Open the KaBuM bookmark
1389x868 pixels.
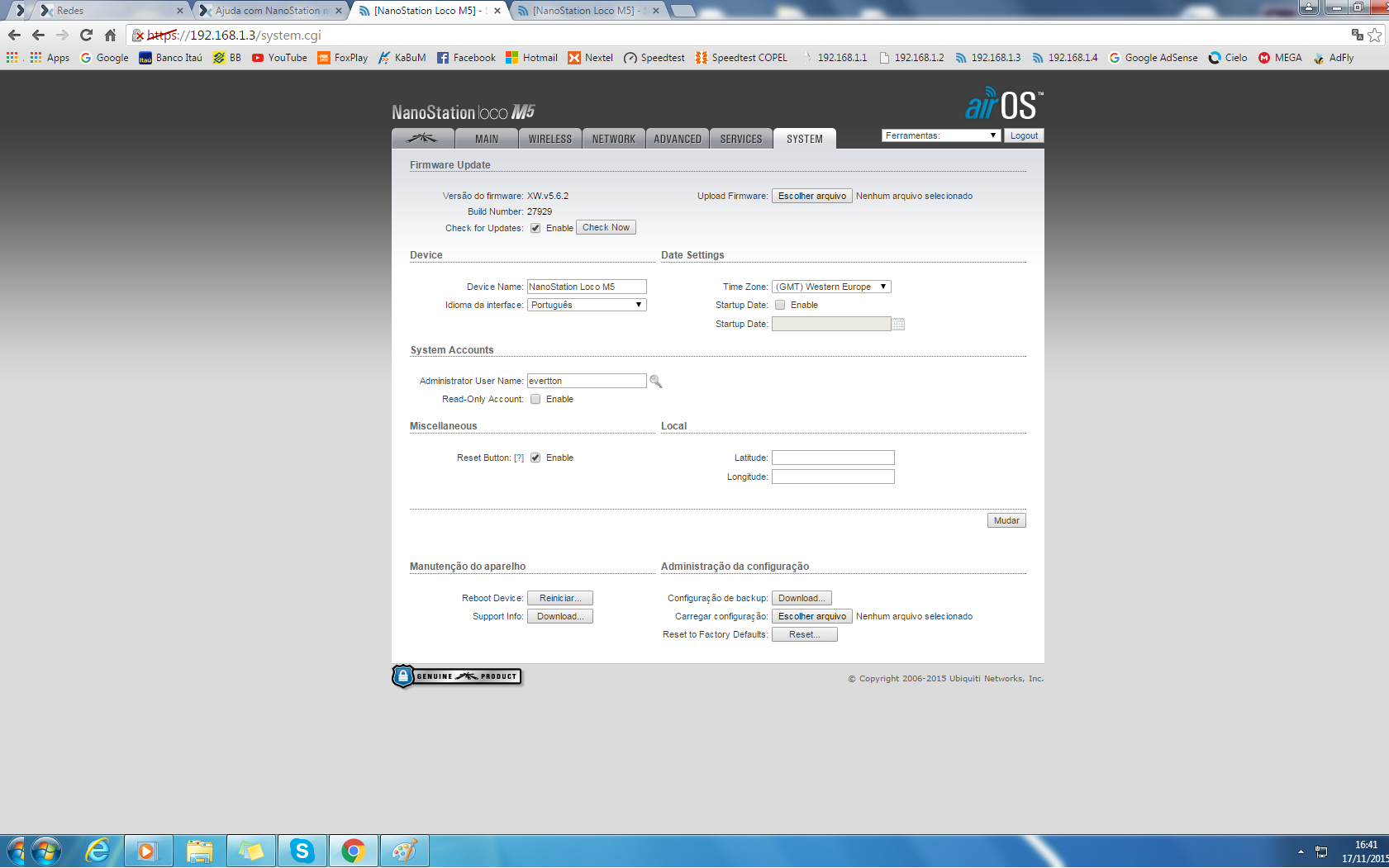click(x=402, y=58)
